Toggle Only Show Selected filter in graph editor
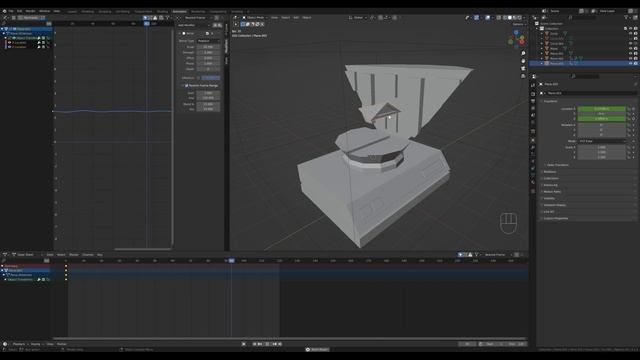640x360 pixels. point(145,18)
